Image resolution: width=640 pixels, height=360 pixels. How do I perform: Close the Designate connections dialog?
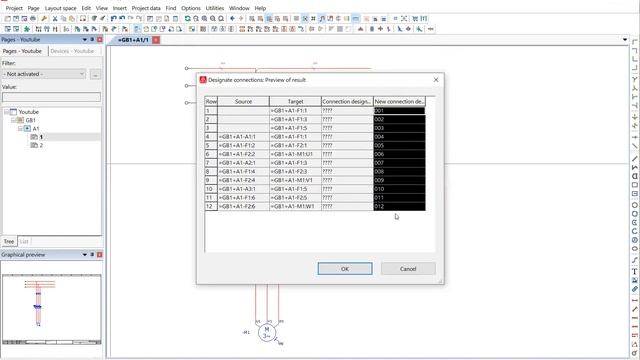point(436,80)
